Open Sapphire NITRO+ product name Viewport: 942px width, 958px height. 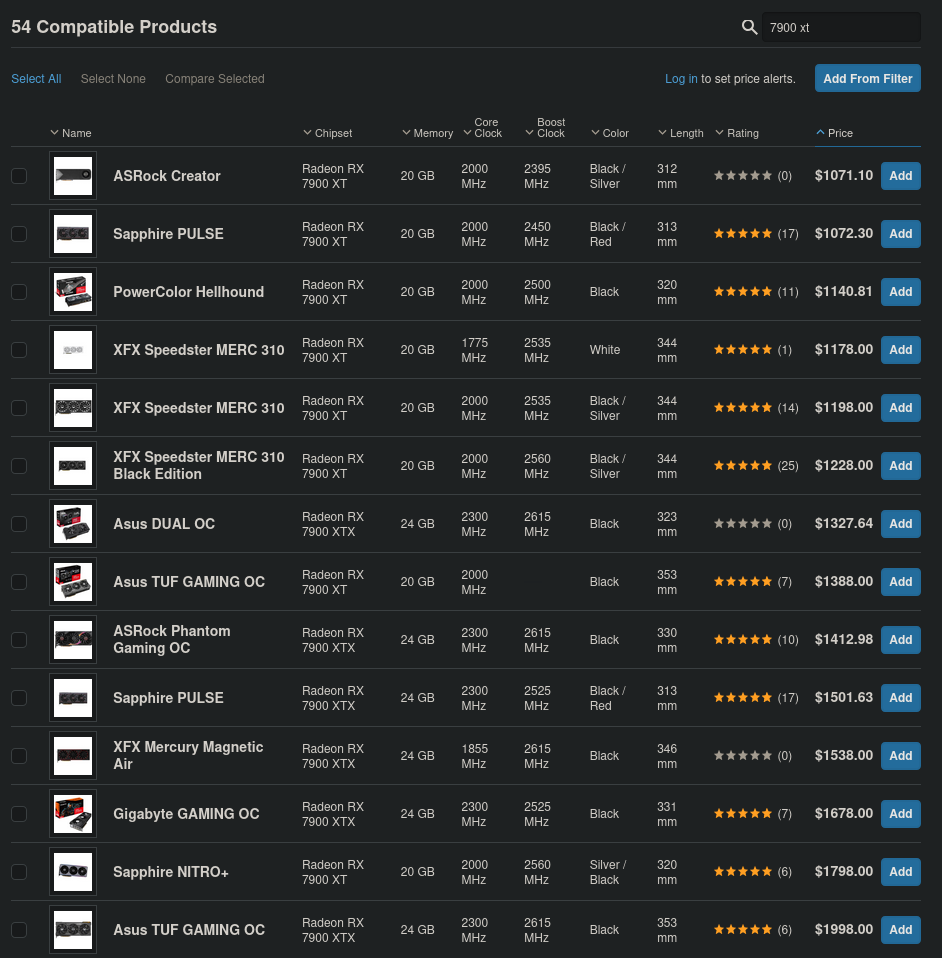tap(171, 872)
